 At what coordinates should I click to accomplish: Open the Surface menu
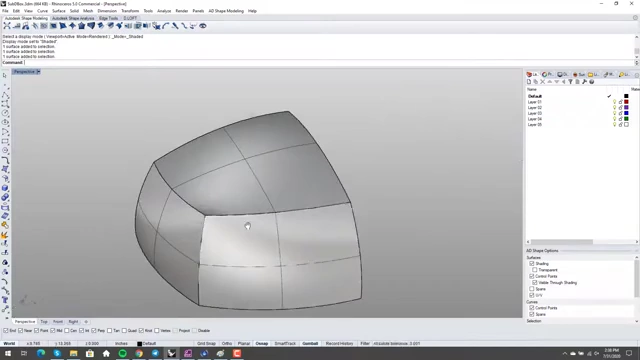59,11
